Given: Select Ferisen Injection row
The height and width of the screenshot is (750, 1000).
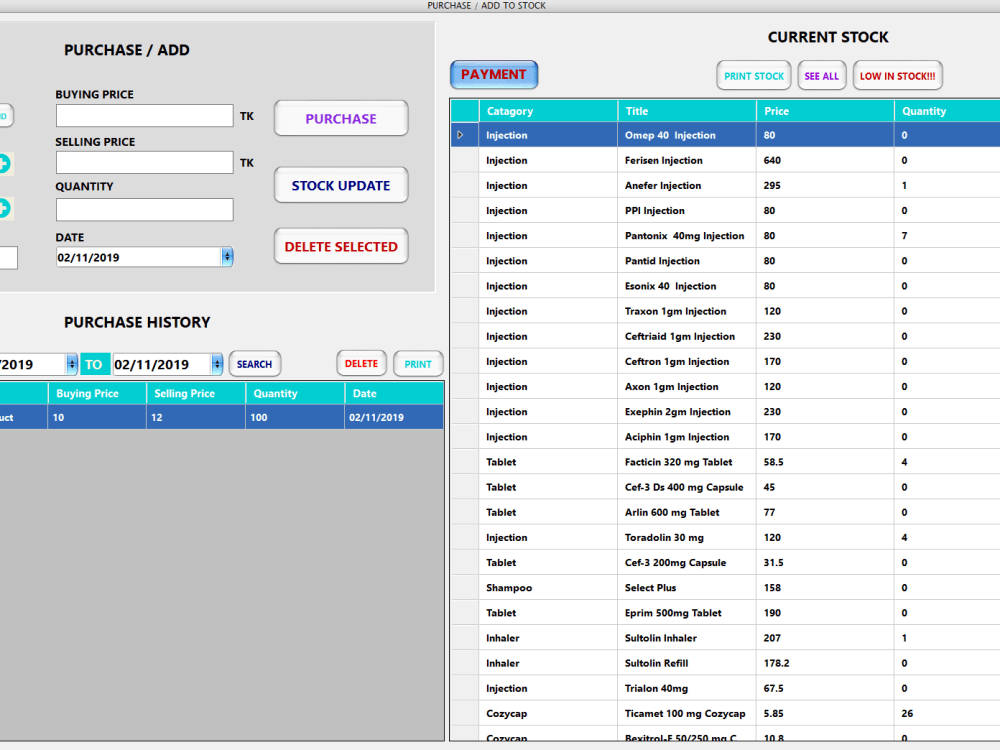Looking at the screenshot, I should click(x=726, y=160).
